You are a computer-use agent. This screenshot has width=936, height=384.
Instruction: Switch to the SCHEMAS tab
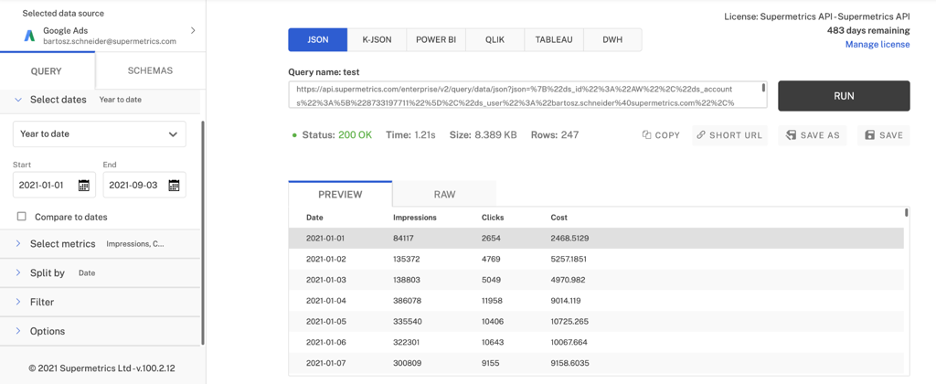[150, 70]
